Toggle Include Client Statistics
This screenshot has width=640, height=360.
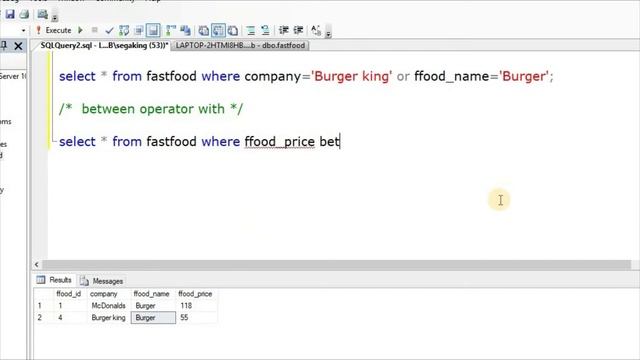186,30
